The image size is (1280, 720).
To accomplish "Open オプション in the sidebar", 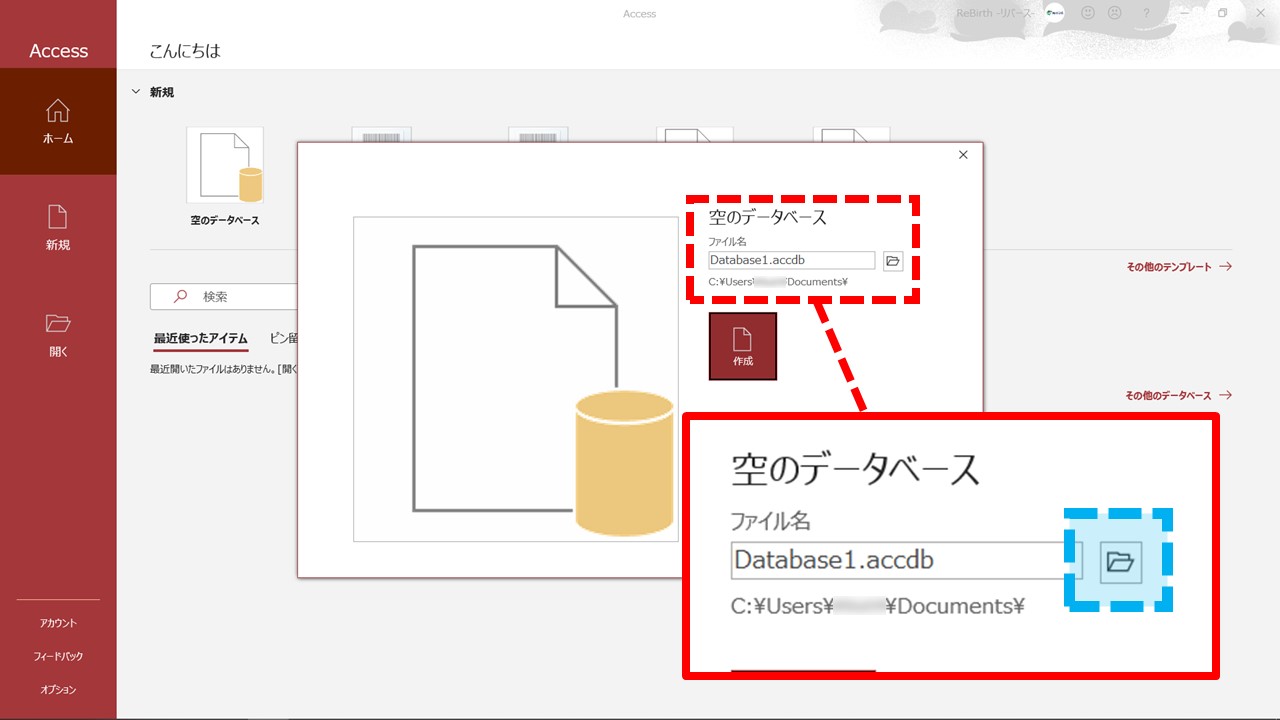I will coord(58,690).
